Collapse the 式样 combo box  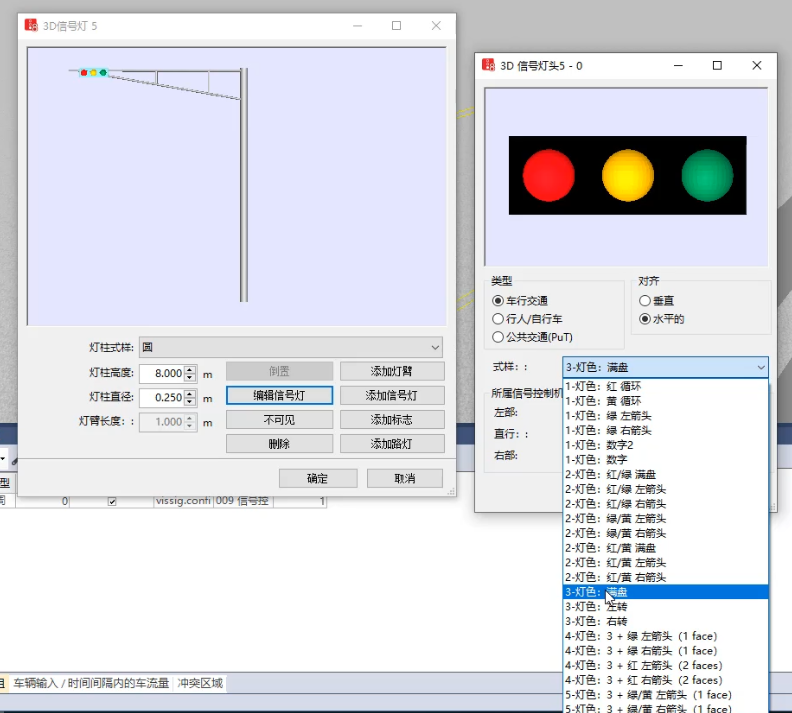coord(761,368)
